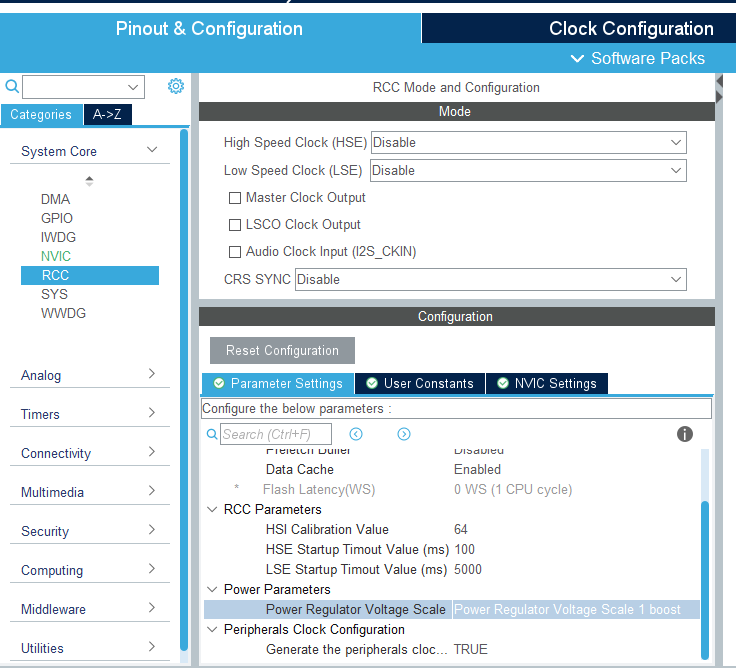Collapse the side panel using edge arrows
This screenshot has height=671, width=736.
719,89
